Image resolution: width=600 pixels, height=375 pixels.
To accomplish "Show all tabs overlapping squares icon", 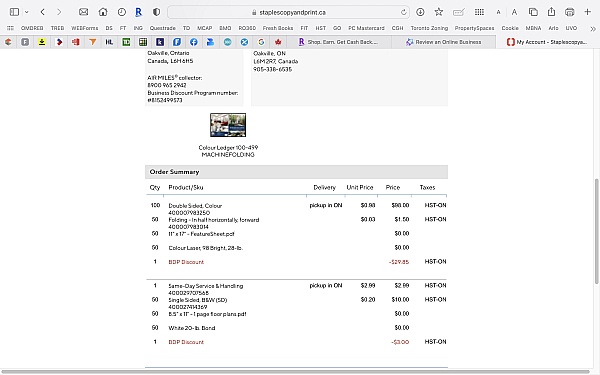I will pyautogui.click(x=533, y=12).
